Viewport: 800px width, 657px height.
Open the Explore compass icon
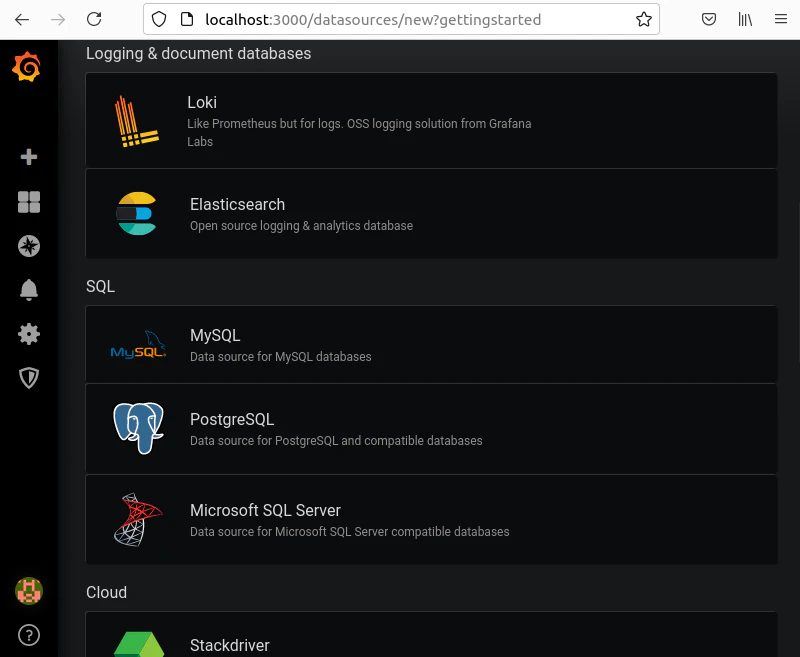pos(29,246)
